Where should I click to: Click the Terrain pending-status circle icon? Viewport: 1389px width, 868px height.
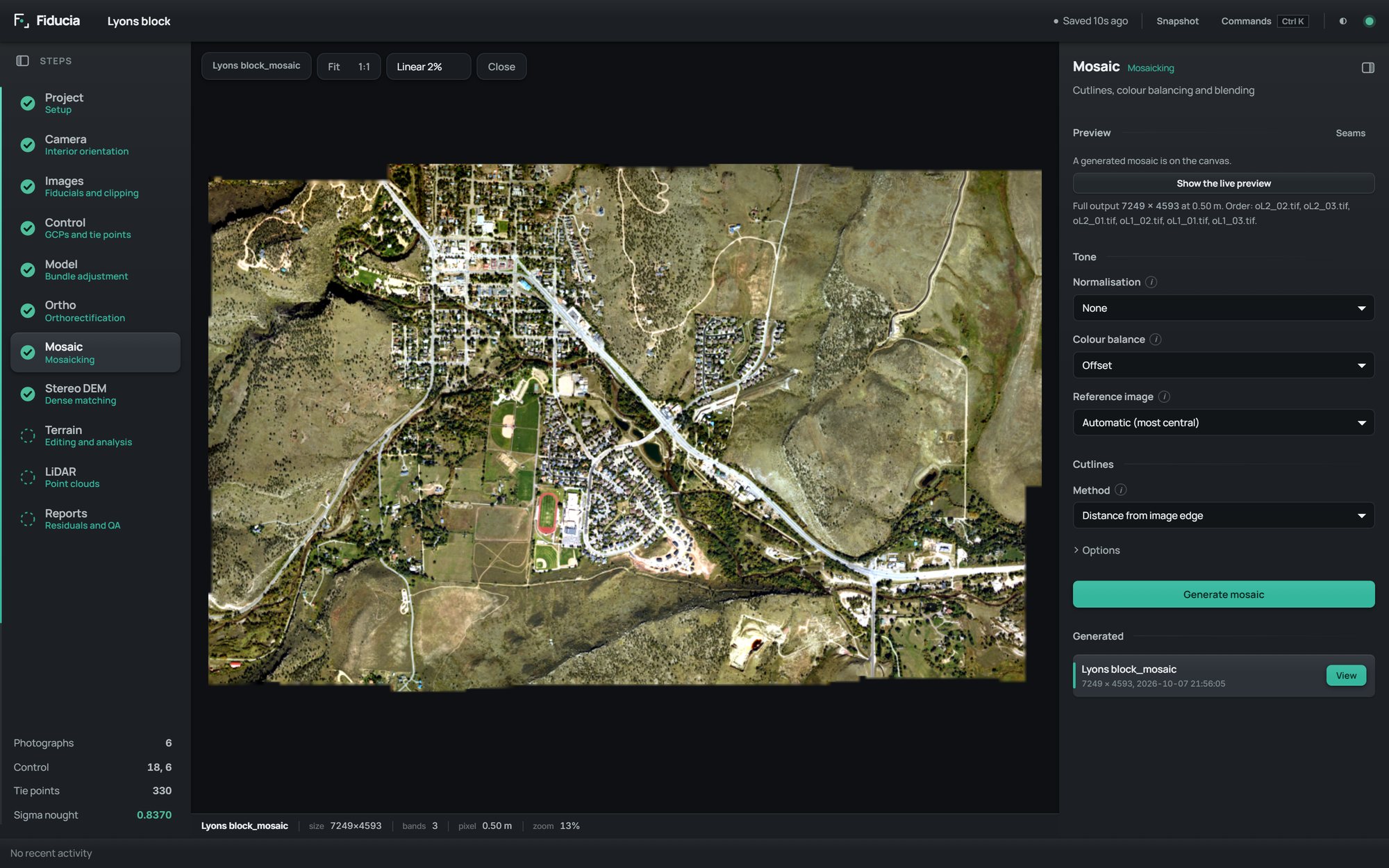click(28, 435)
